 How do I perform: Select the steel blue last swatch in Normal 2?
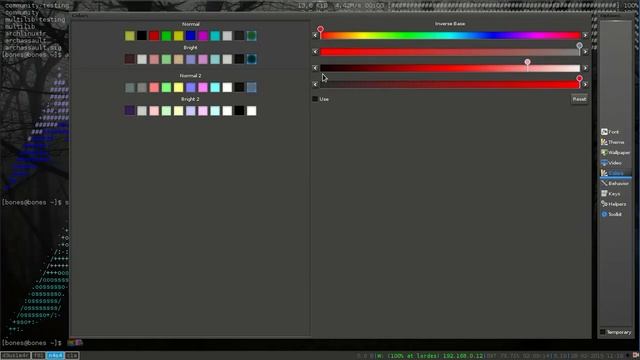[251, 87]
